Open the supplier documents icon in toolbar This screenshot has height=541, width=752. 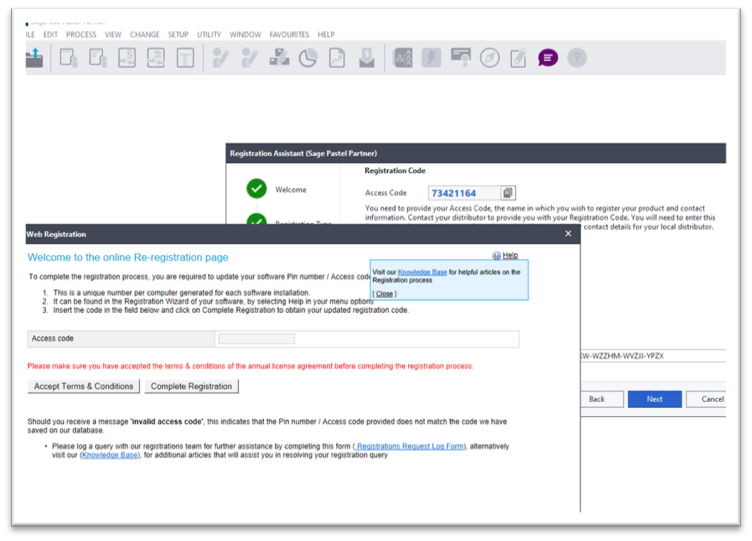coord(98,58)
